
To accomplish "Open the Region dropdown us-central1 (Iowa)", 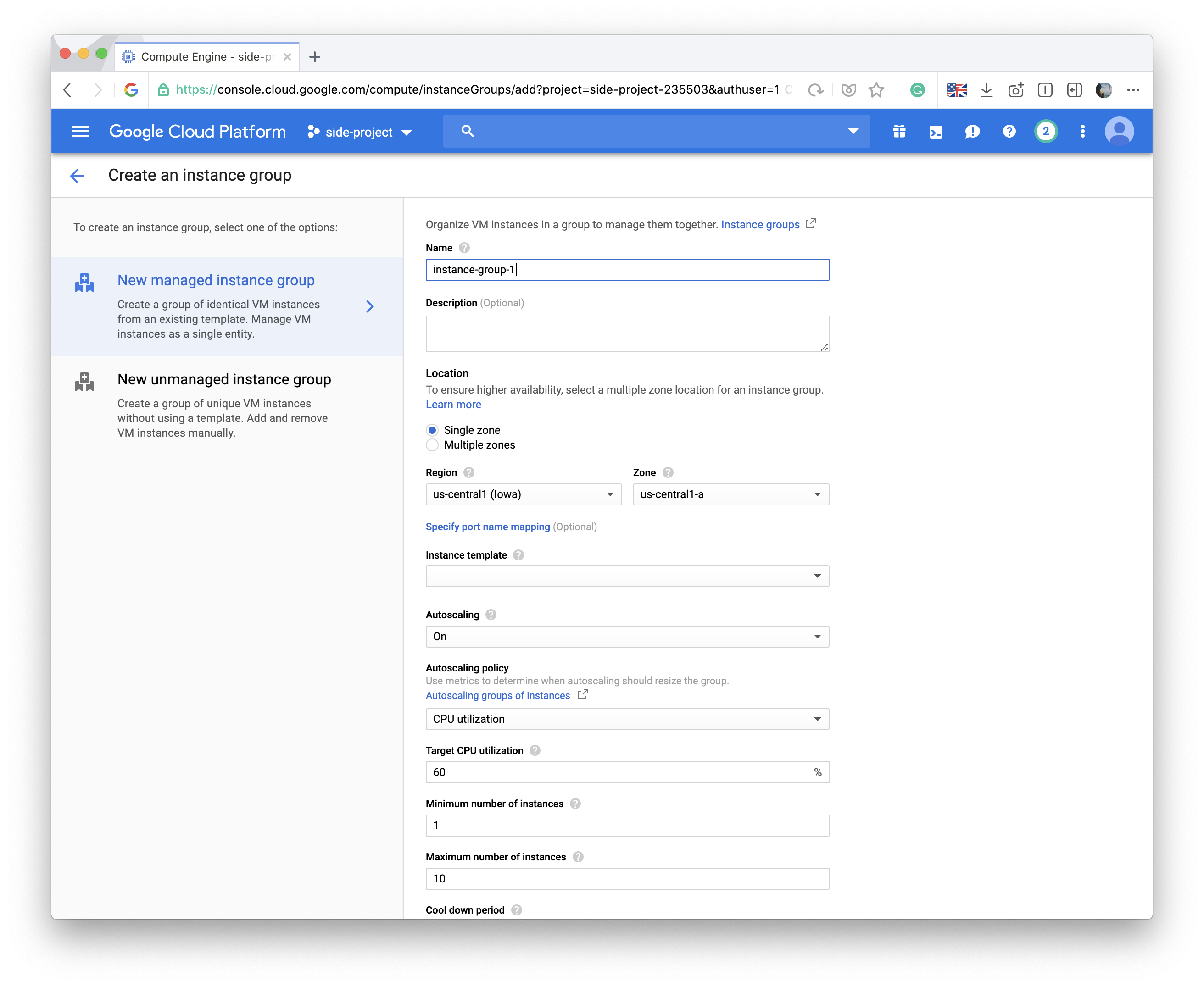I will tap(523, 494).
